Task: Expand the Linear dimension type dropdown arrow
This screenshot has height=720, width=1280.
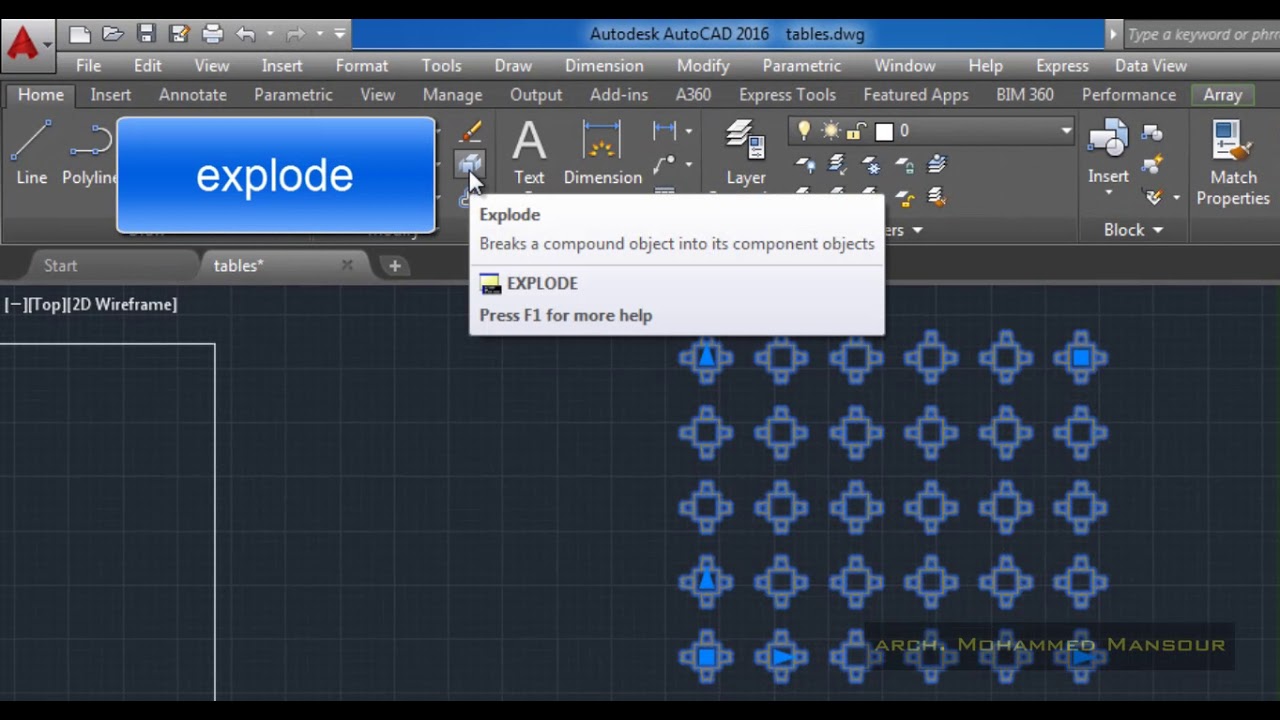Action: click(x=688, y=131)
